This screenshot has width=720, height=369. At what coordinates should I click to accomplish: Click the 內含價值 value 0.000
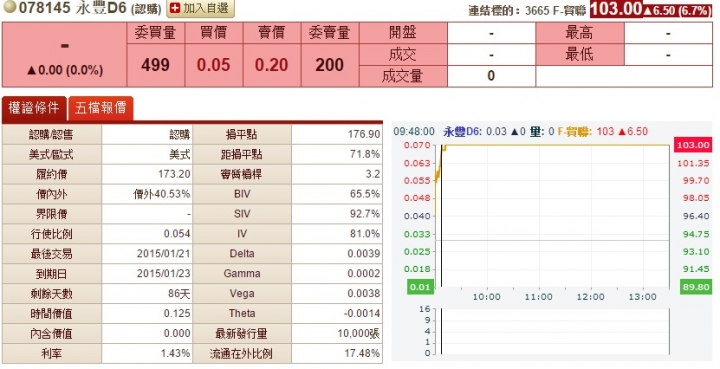pyautogui.click(x=177, y=334)
